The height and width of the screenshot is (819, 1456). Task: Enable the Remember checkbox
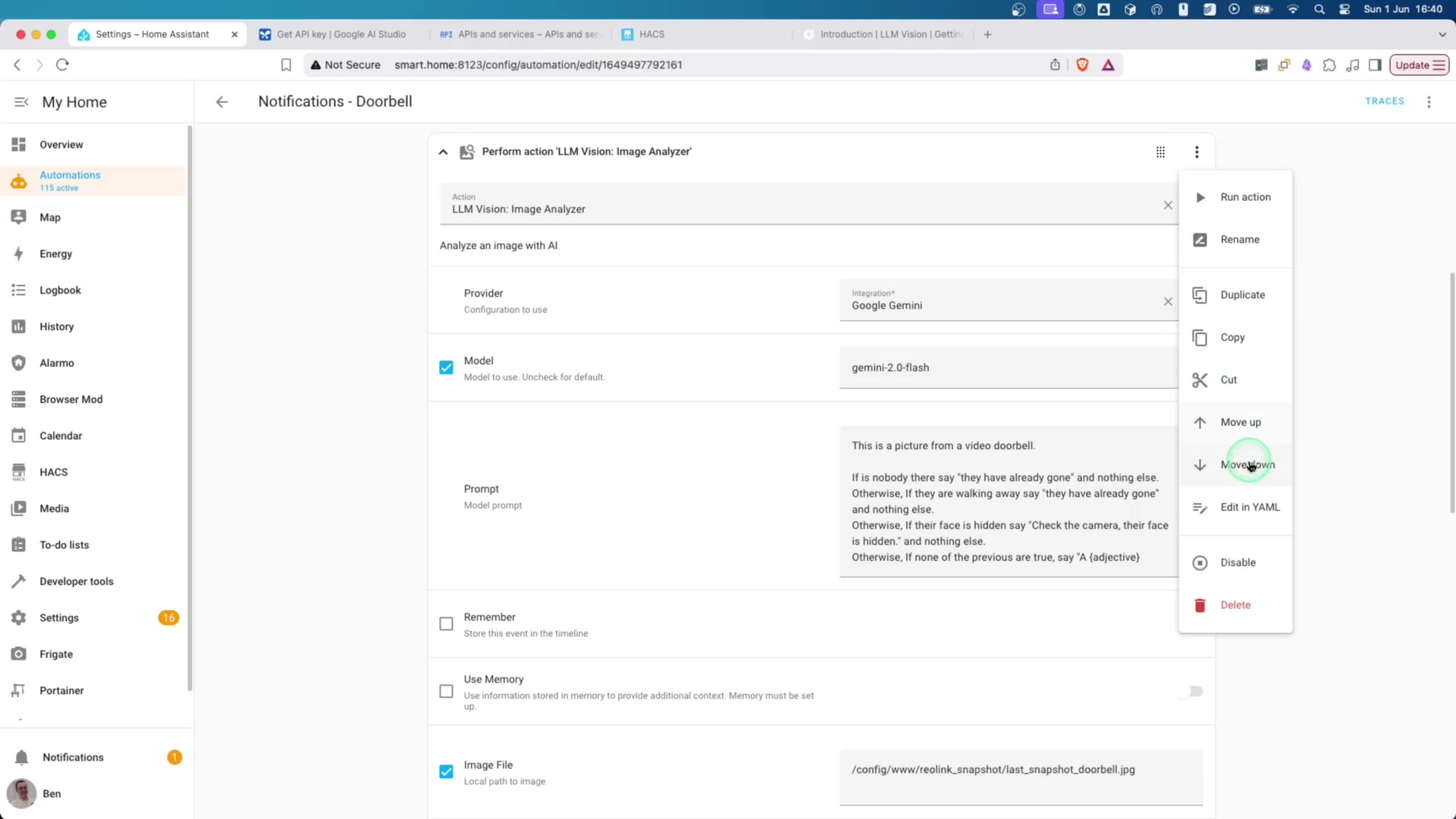click(x=446, y=624)
